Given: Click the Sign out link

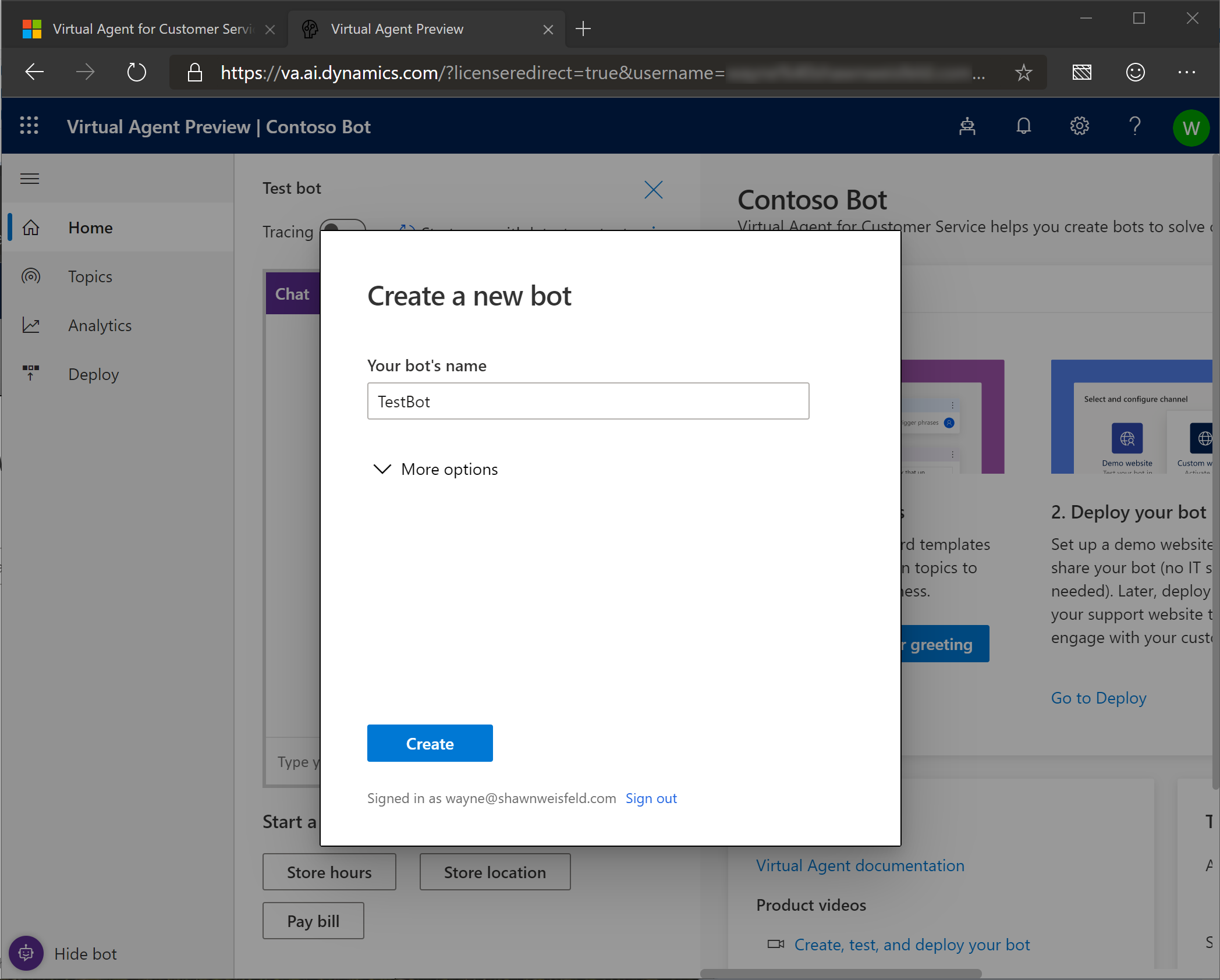Looking at the screenshot, I should [651, 798].
